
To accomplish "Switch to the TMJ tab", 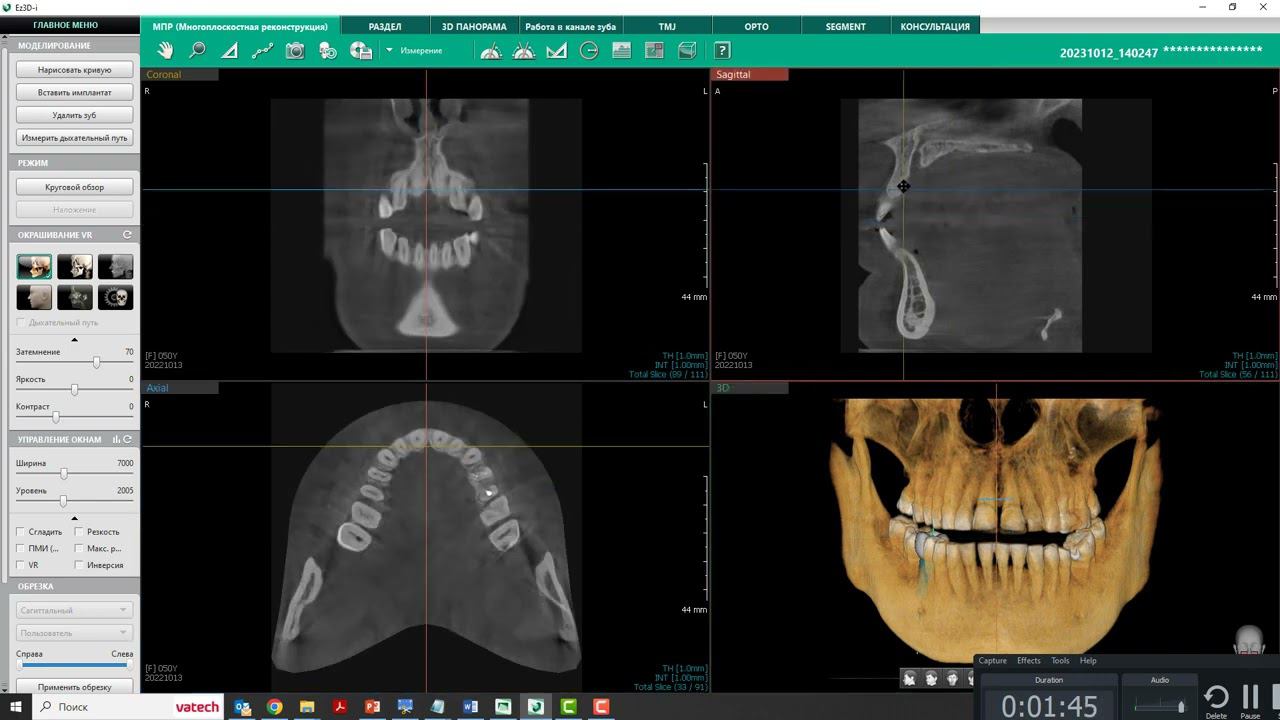I will tap(667, 26).
